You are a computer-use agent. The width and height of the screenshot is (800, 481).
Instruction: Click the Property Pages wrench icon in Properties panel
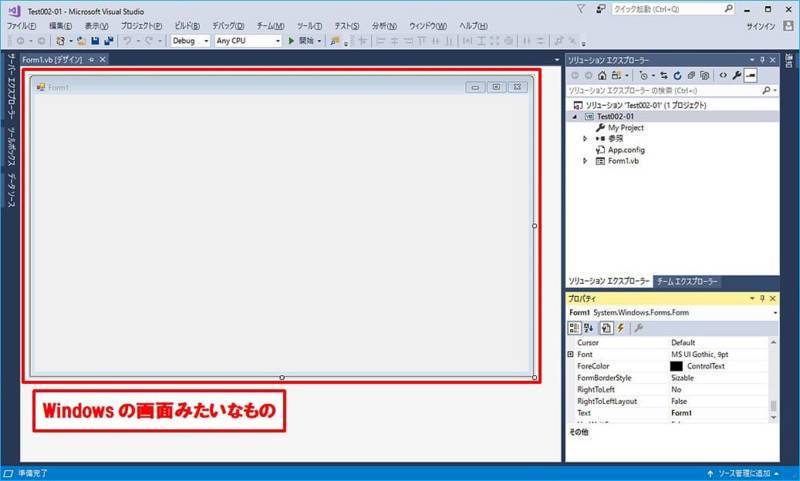638,328
